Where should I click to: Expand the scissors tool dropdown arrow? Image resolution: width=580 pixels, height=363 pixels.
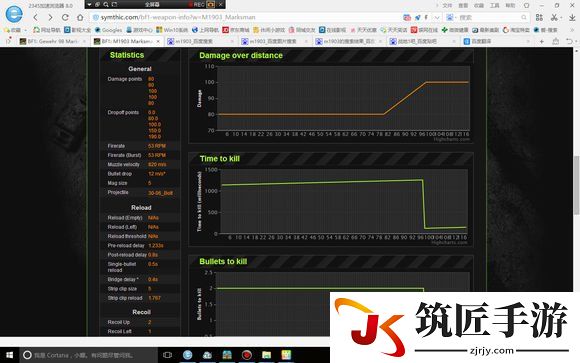pyautogui.click(x=561, y=18)
